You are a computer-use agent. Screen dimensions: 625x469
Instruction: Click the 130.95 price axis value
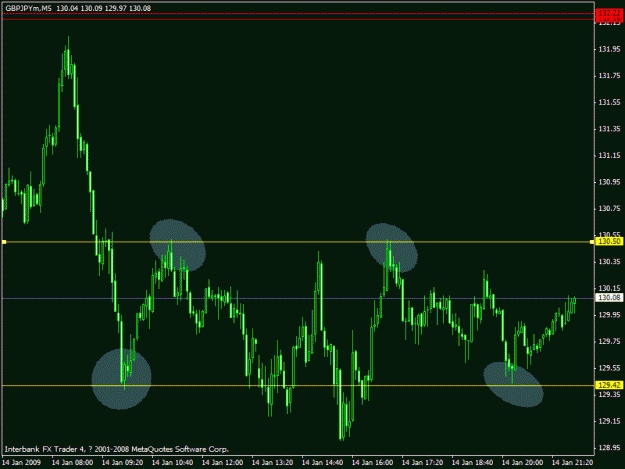click(x=609, y=182)
